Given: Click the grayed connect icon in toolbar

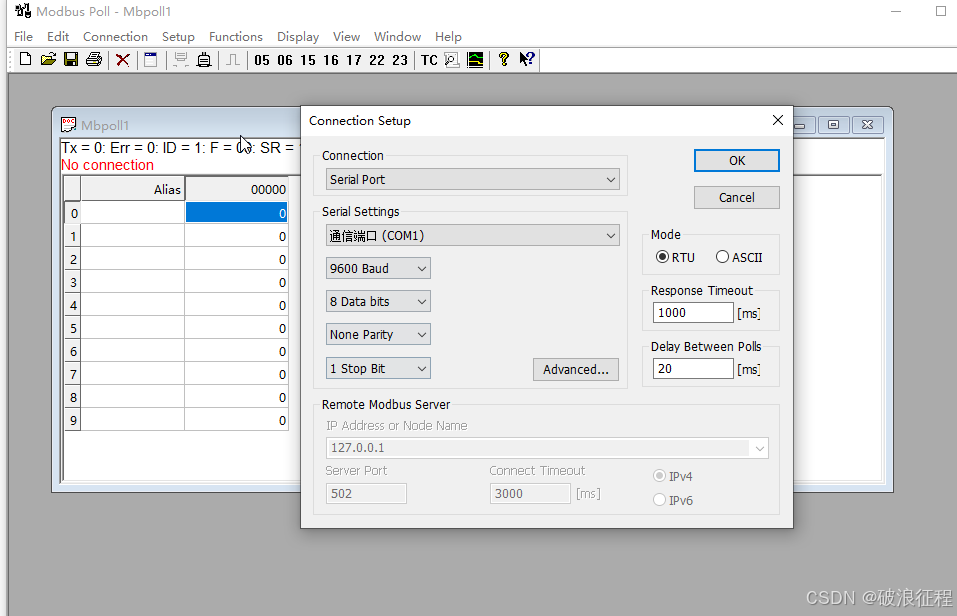Looking at the screenshot, I should (180, 60).
